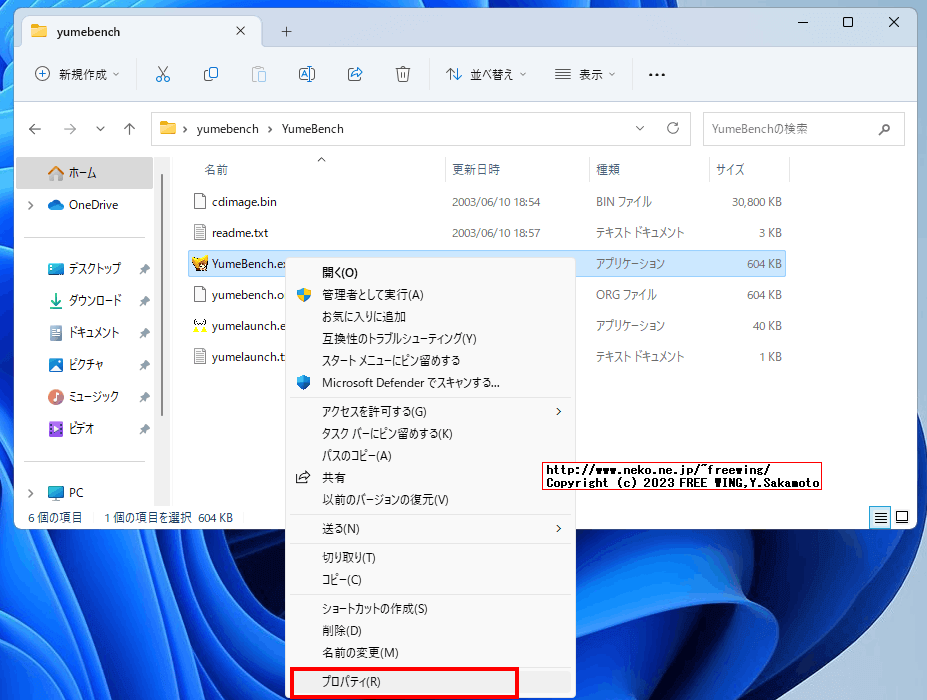Screen dimensions: 927x700
Task: Open the Share icon in the toolbar
Action: 355,73
